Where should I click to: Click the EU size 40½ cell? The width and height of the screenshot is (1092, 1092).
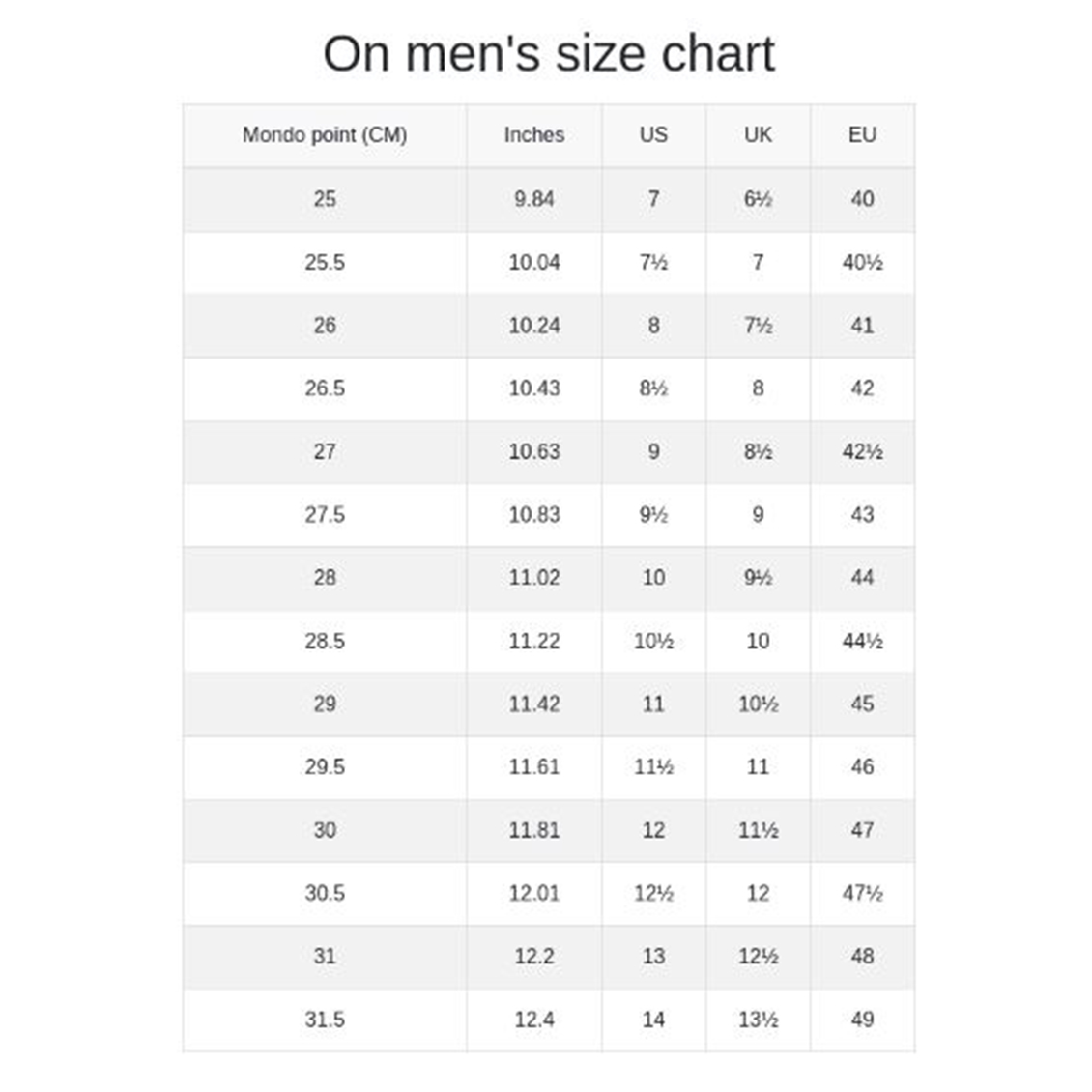862,262
